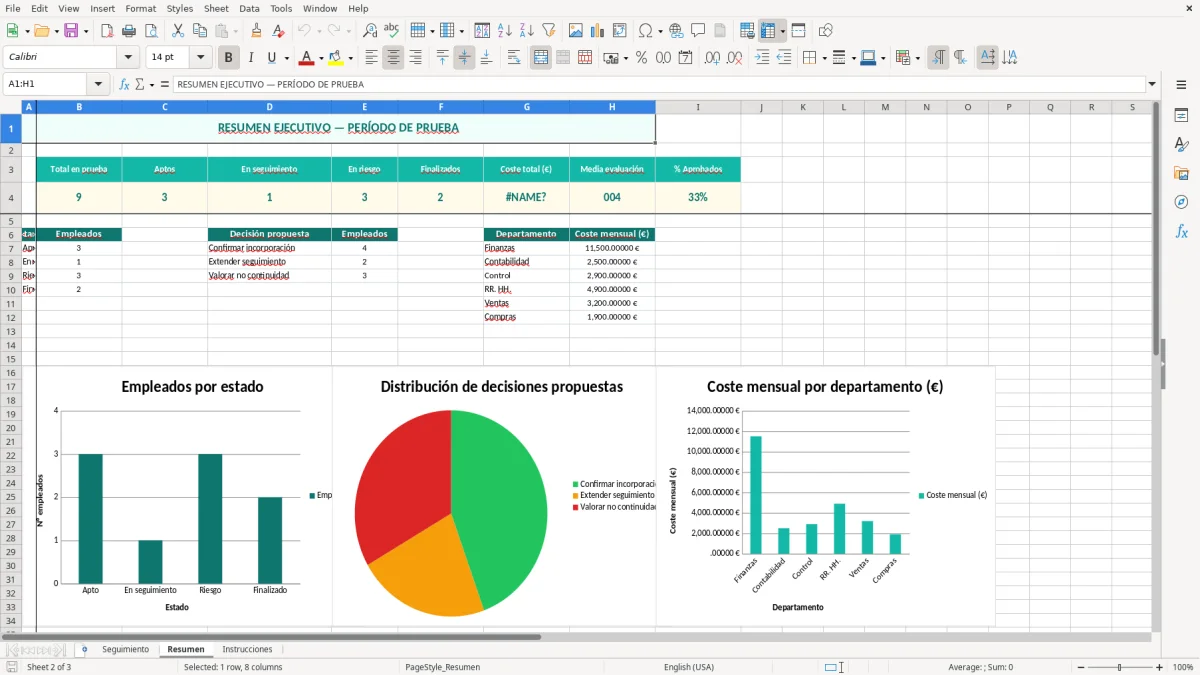Toggle Merge and Center Cells
This screenshot has width=1200, height=675.
(x=541, y=58)
